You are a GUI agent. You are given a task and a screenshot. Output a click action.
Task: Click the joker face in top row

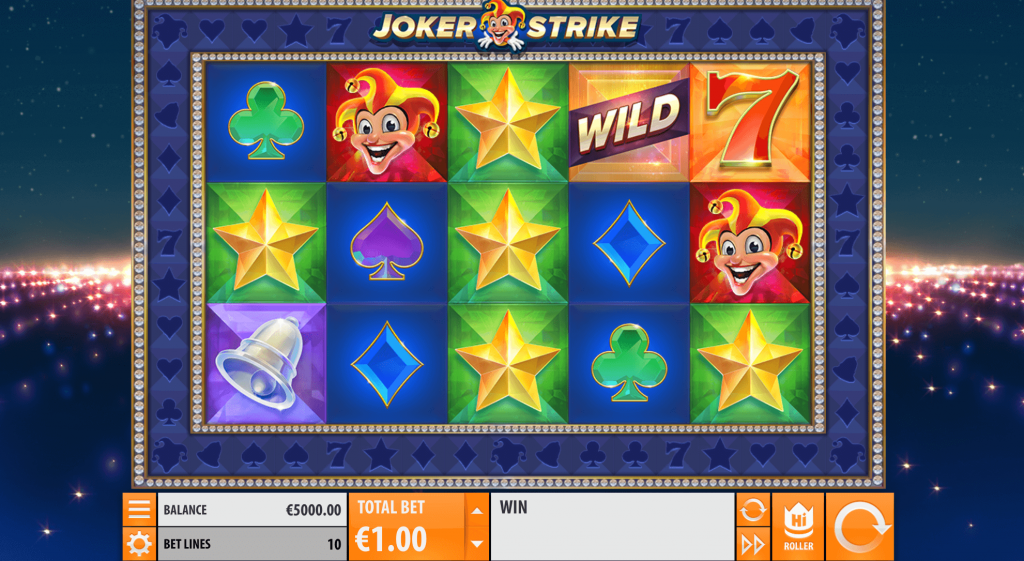[x=387, y=123]
